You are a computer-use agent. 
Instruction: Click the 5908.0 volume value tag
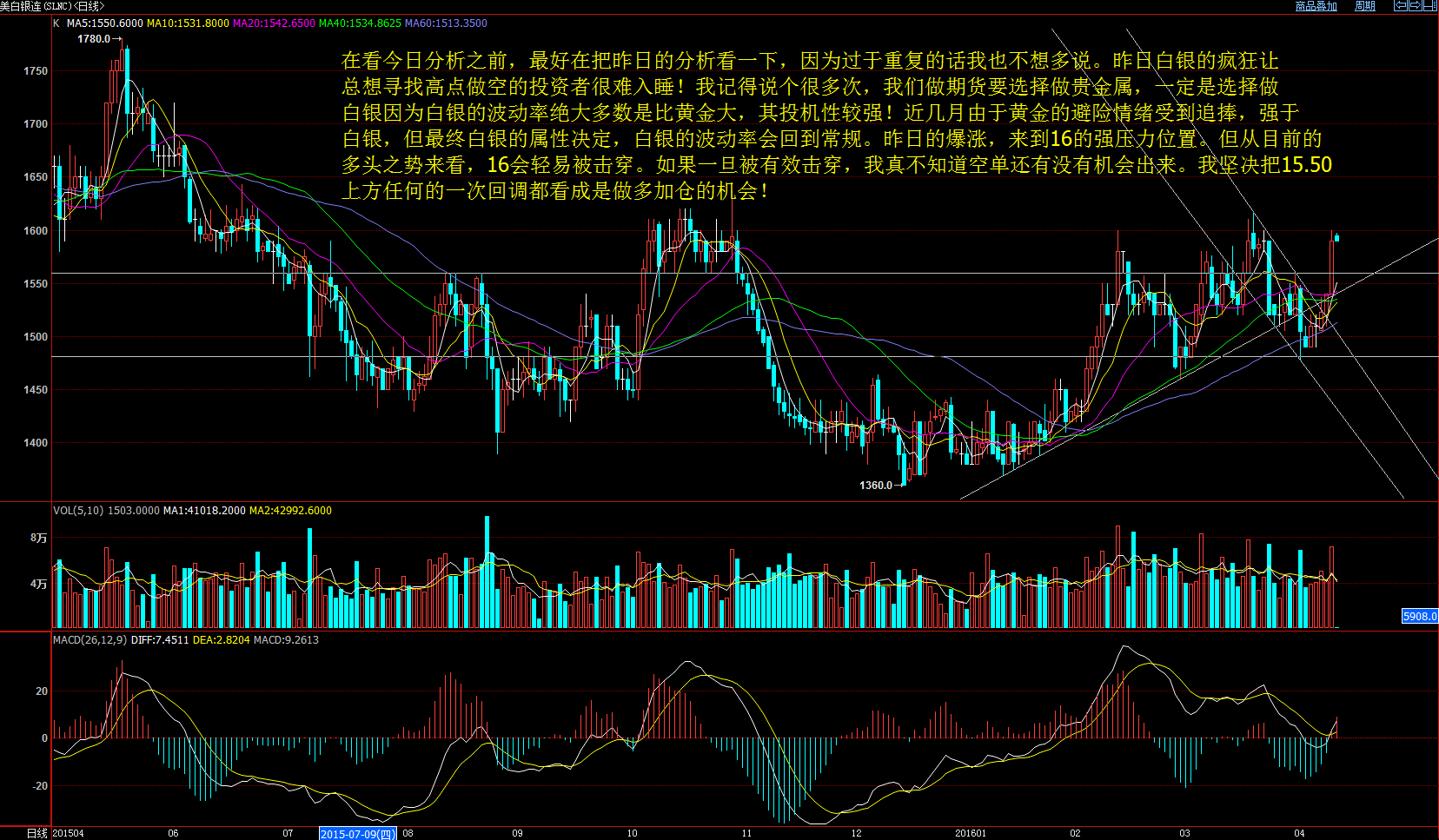point(1419,616)
